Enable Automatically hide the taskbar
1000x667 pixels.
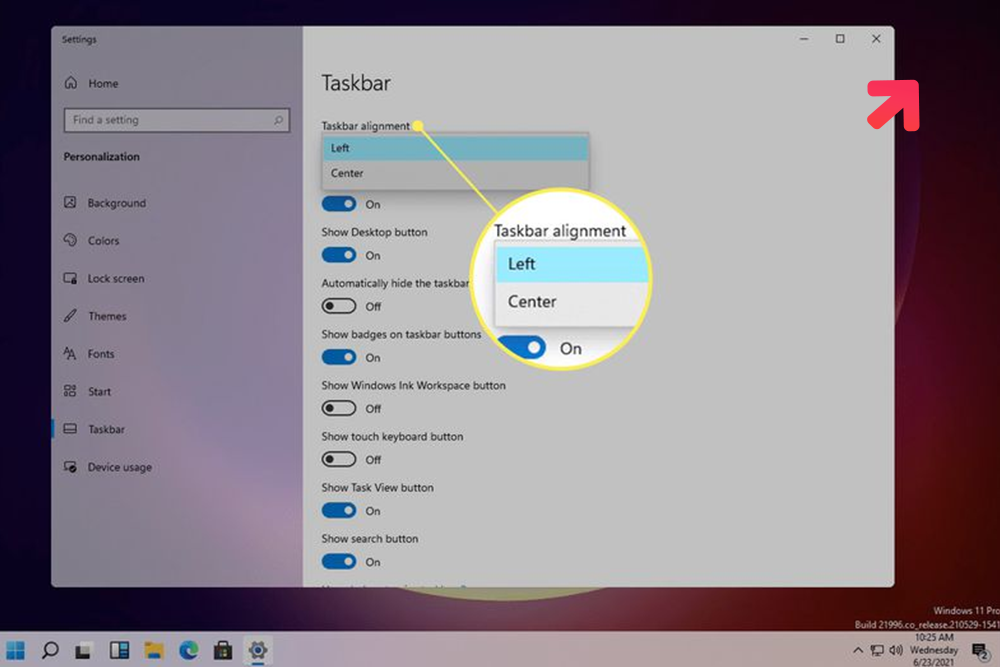pos(339,306)
